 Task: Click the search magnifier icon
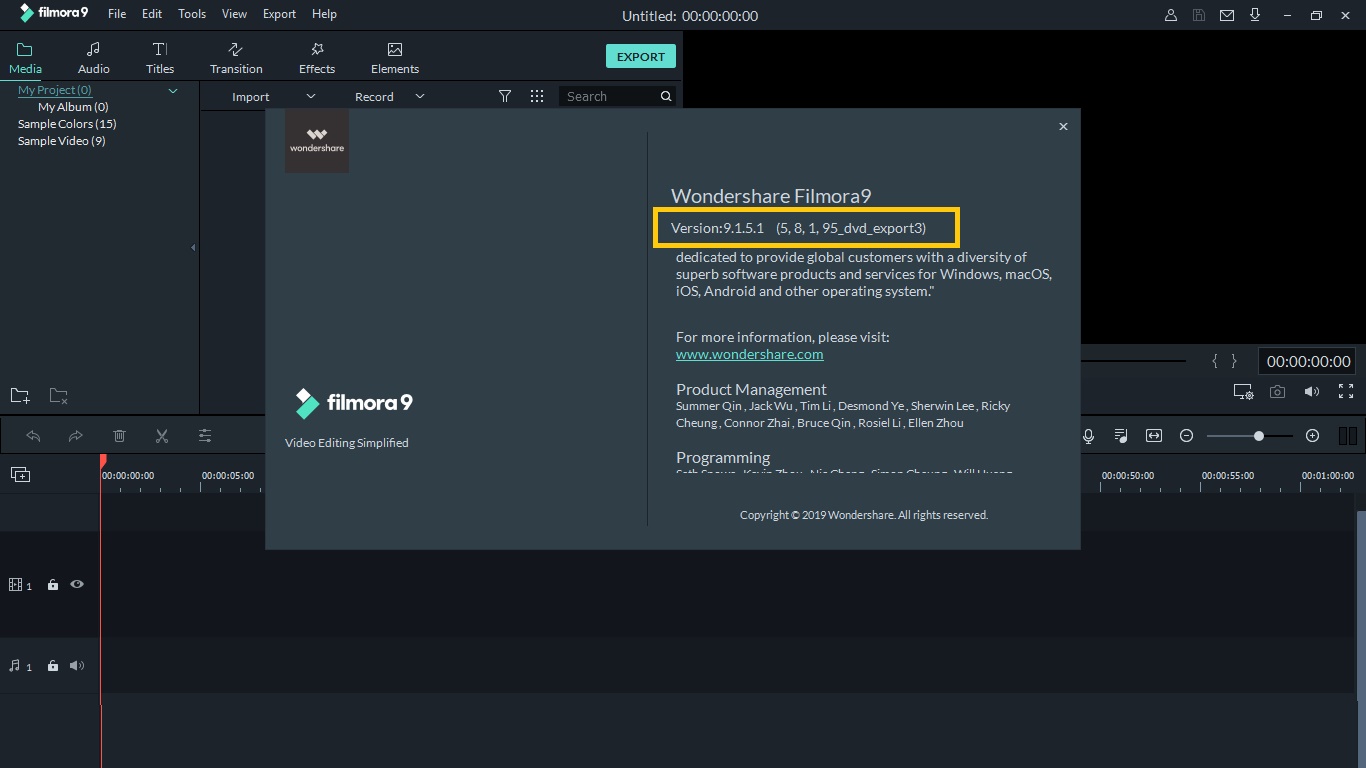pyautogui.click(x=666, y=96)
